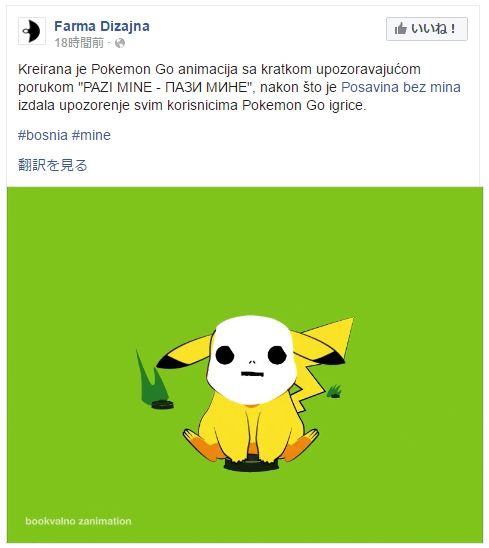Open the Posavina bez mina link
Viewport: 489px width, 548px height.
(x=401, y=87)
